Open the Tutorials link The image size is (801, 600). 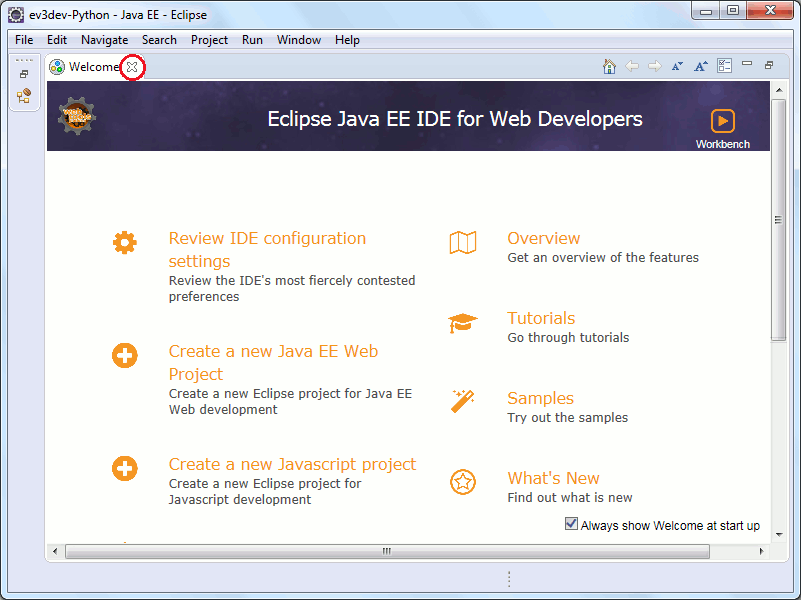tap(541, 318)
